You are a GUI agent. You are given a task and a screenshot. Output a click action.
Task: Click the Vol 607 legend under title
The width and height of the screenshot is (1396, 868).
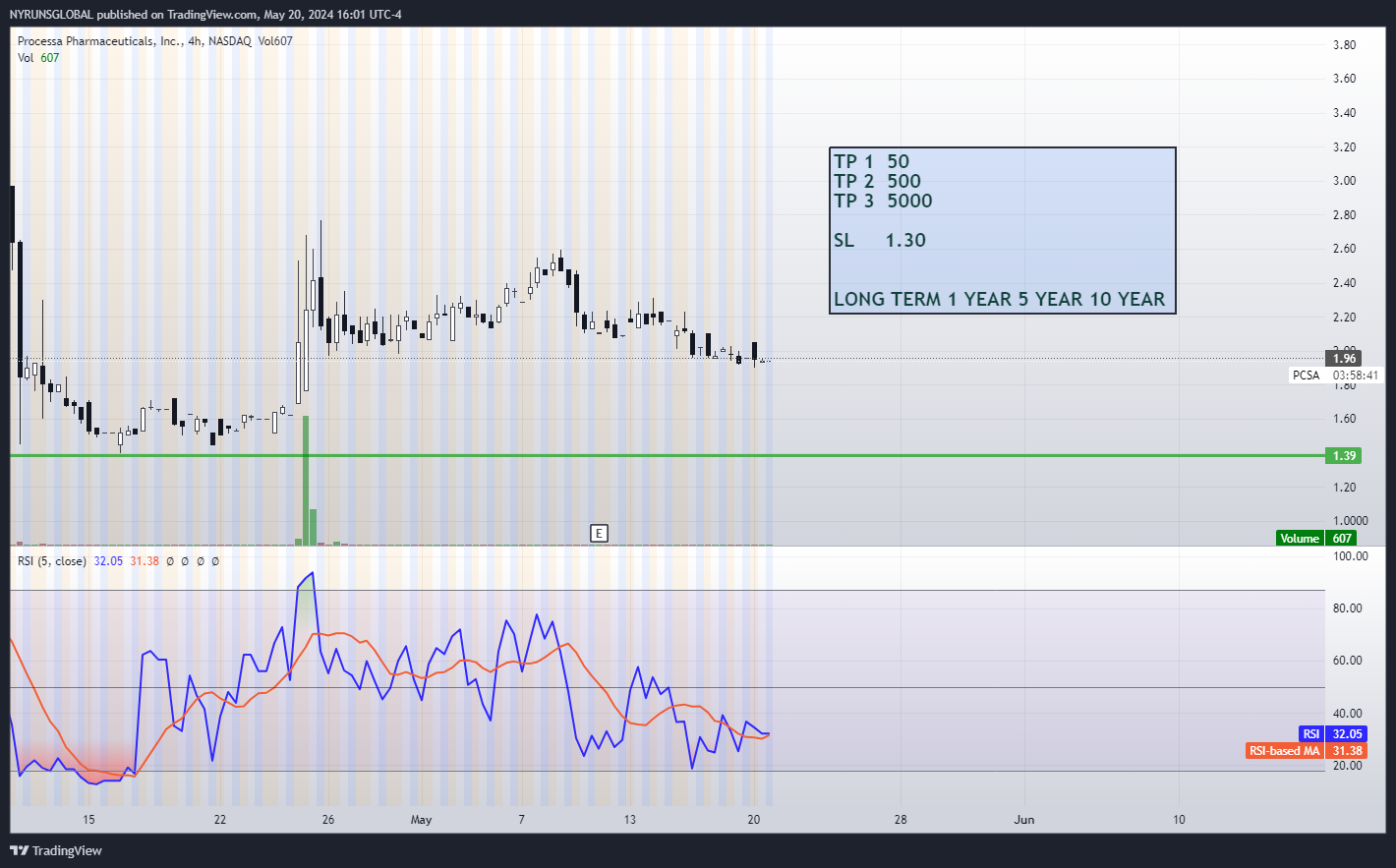point(38,58)
